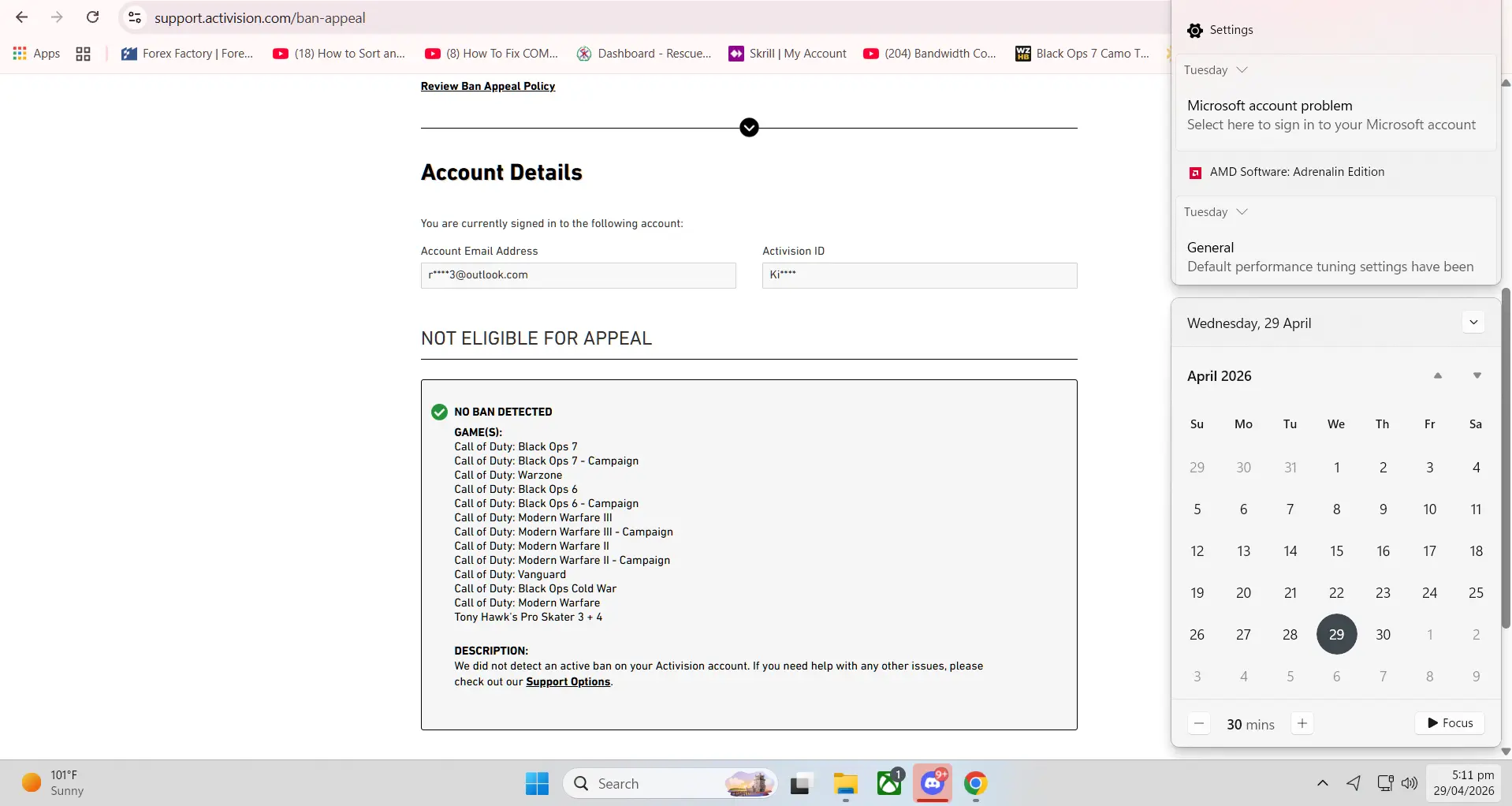This screenshot has width=1512, height=806.
Task: Switch to Discord on the taskbar
Action: click(x=933, y=783)
